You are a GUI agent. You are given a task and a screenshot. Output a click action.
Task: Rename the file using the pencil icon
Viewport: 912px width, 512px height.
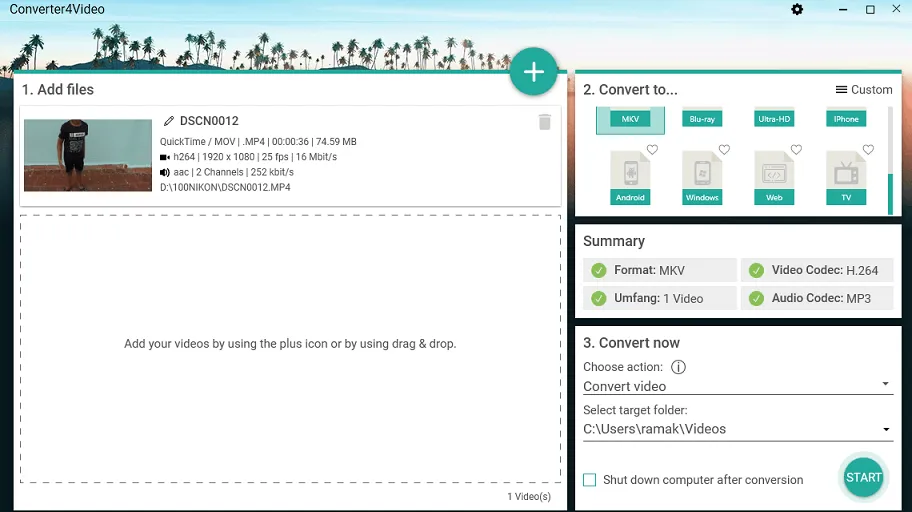point(169,121)
